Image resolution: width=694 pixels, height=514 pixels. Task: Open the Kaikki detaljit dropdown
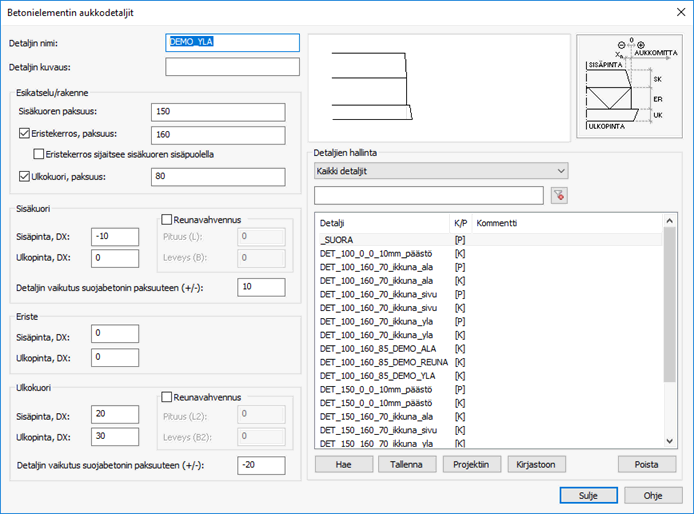click(440, 171)
